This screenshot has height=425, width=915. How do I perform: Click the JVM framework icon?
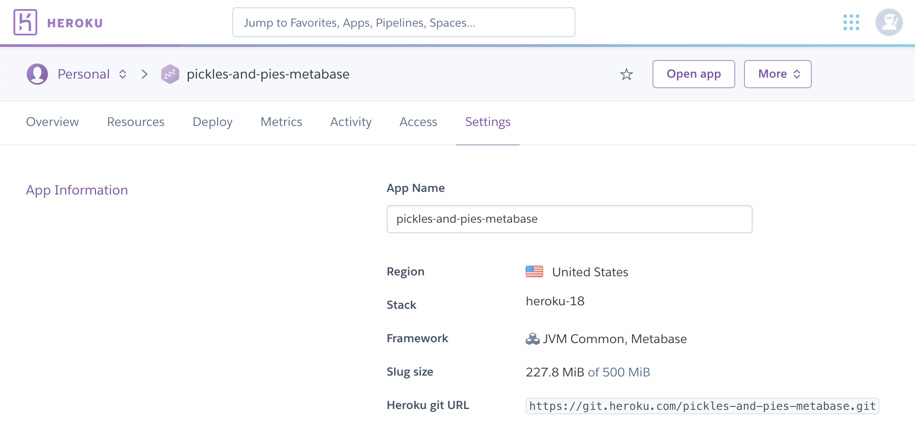pos(532,339)
